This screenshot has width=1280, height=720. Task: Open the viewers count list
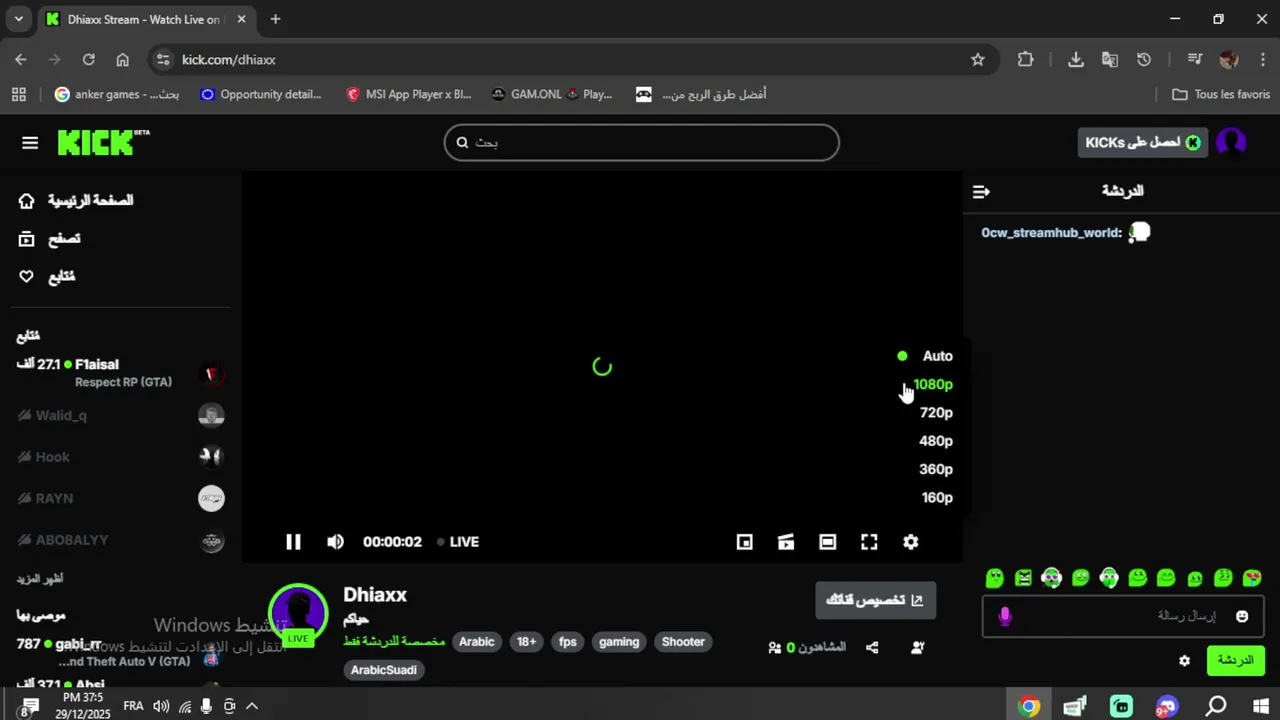coord(807,648)
